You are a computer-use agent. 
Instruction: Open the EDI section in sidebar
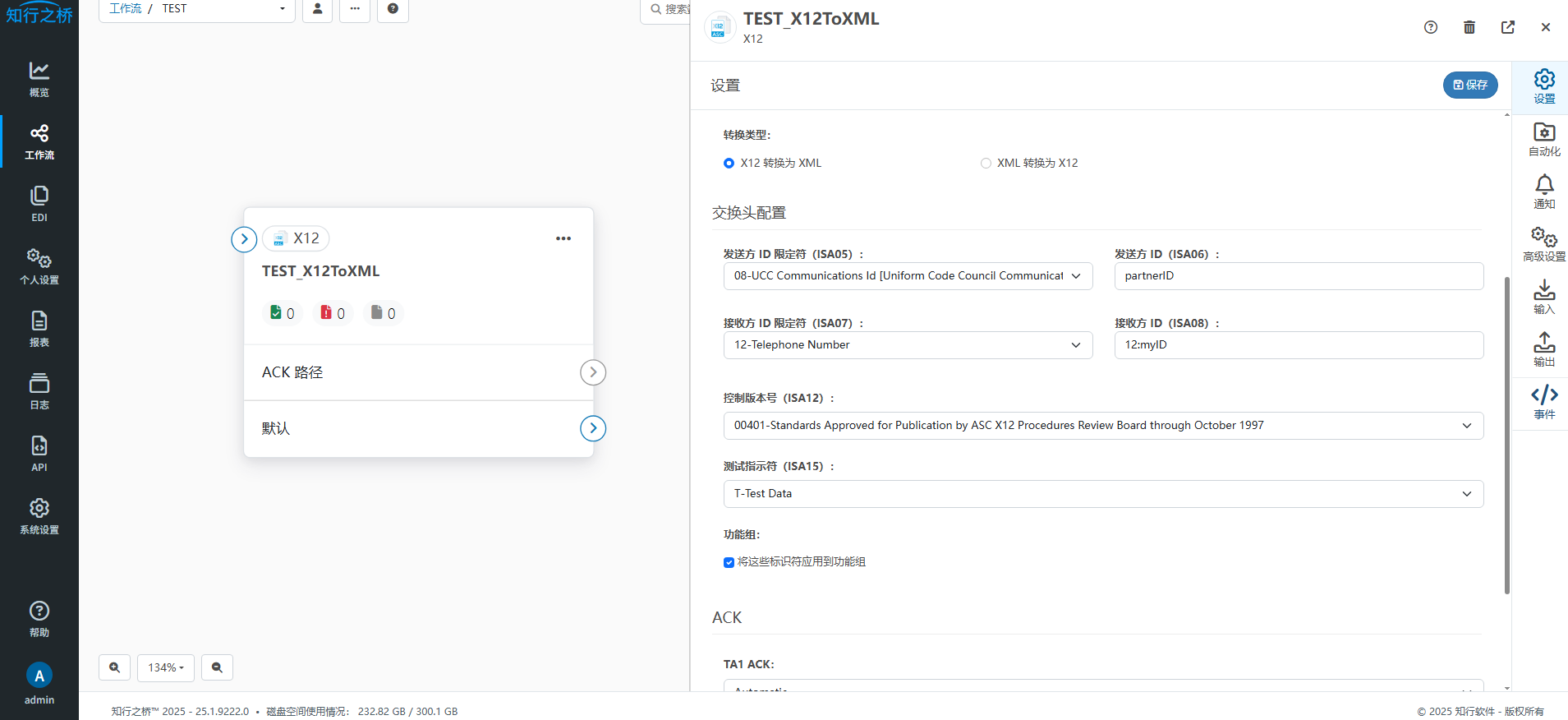(39, 204)
